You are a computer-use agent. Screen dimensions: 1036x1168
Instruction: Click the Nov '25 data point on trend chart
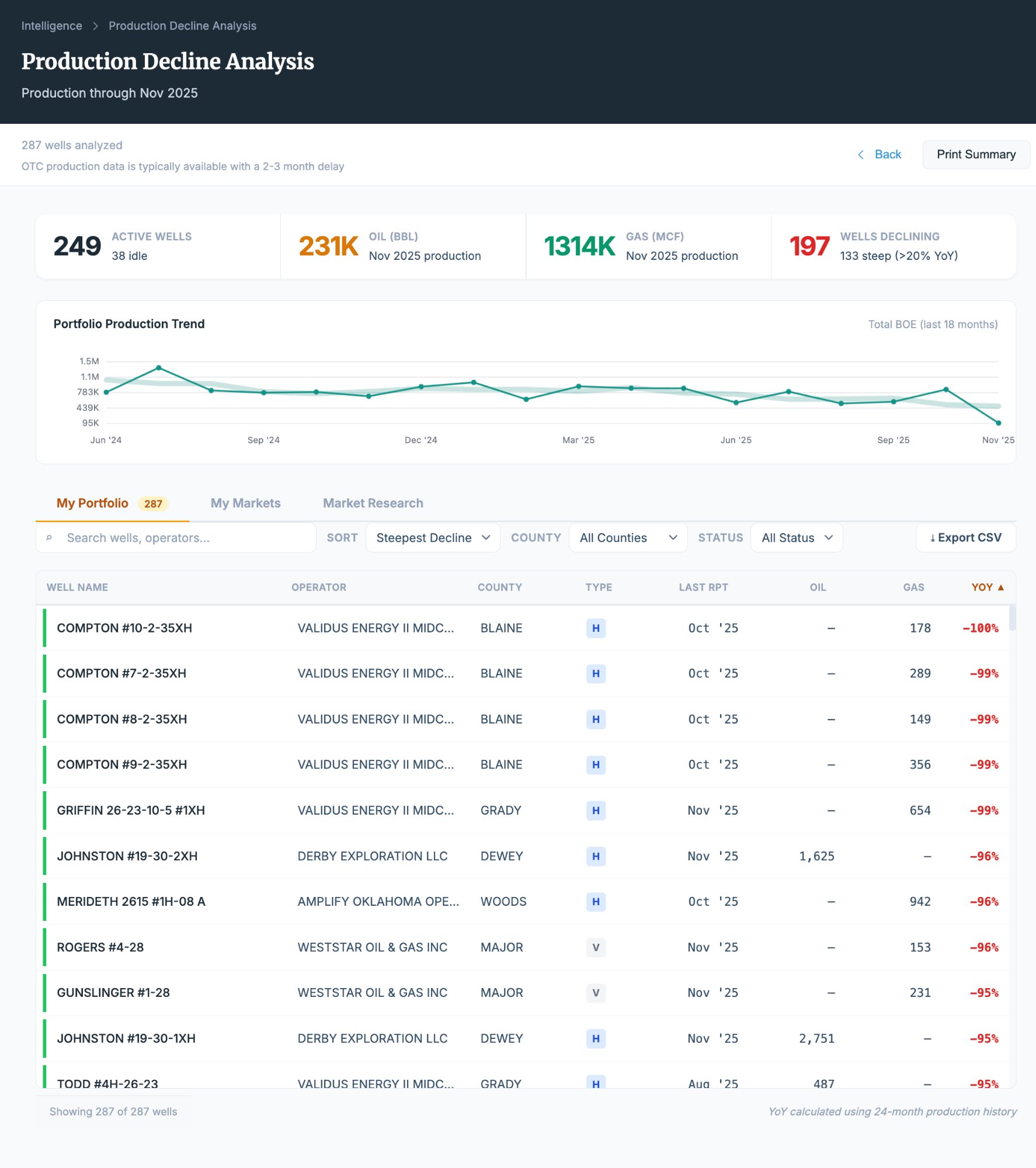[998, 423]
